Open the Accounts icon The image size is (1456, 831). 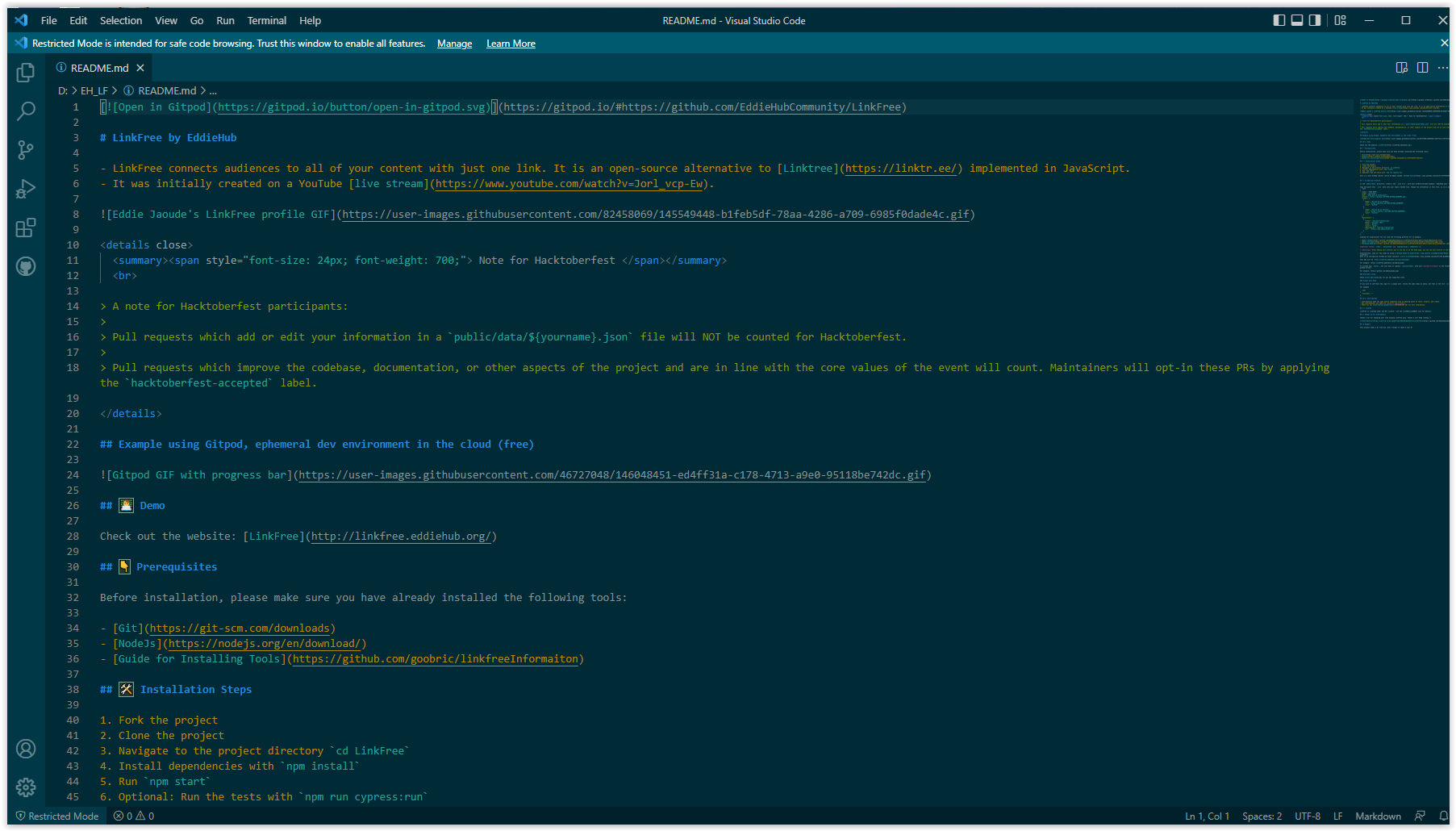click(25, 749)
